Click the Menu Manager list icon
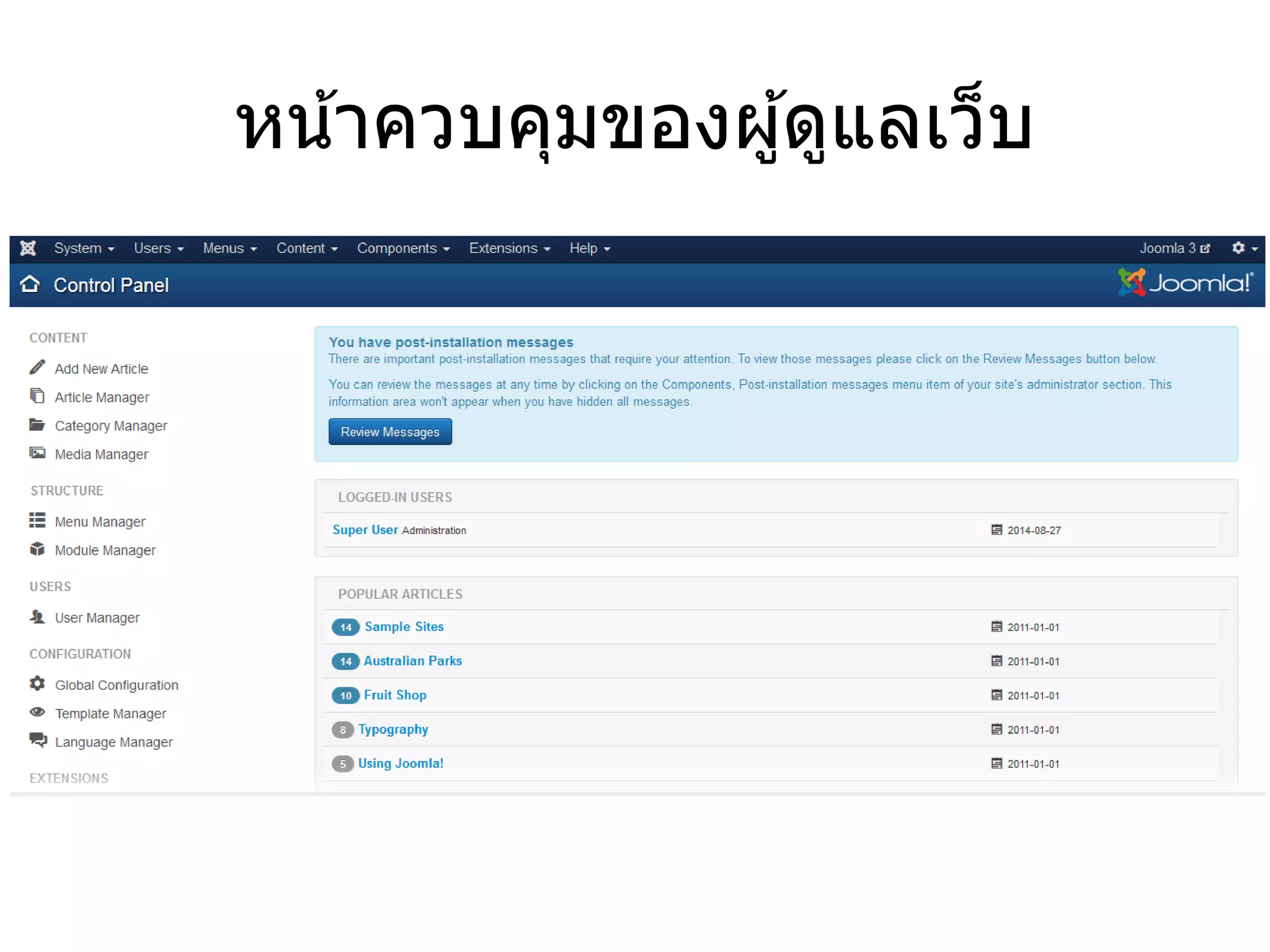1270x952 pixels. tap(37, 520)
